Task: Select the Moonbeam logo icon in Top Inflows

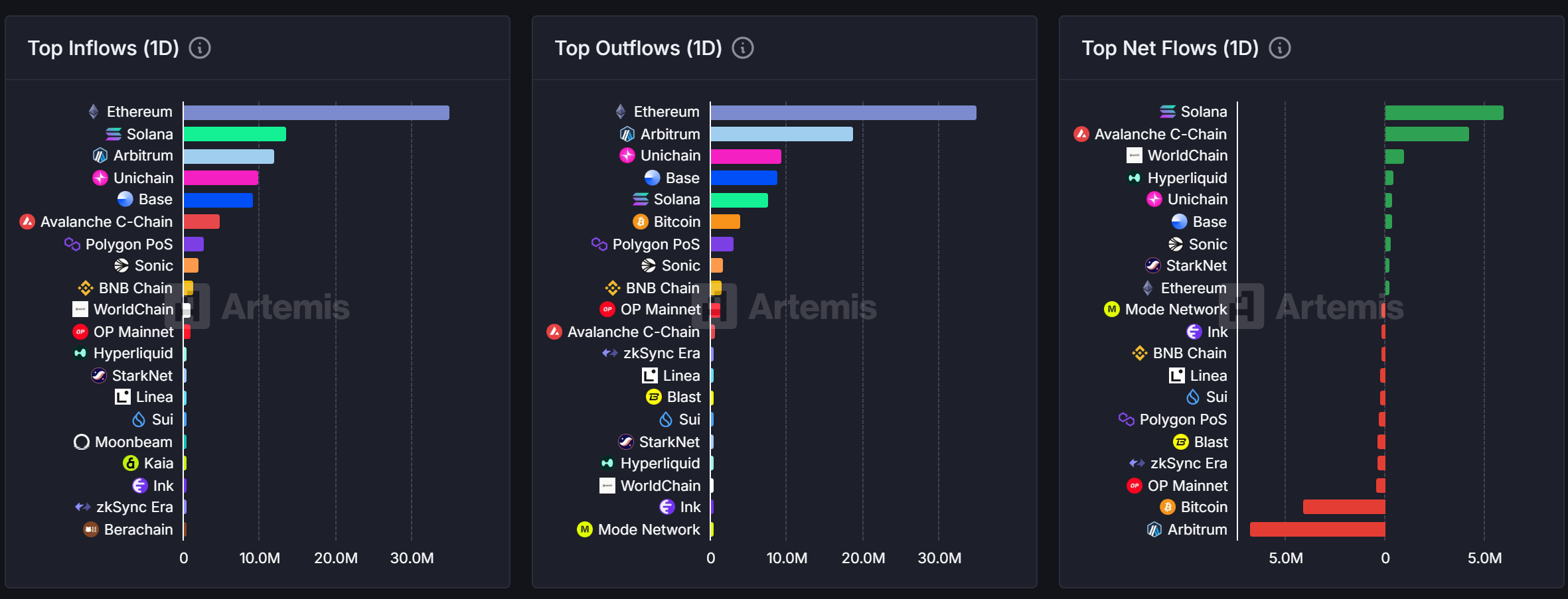Action: pyautogui.click(x=82, y=442)
